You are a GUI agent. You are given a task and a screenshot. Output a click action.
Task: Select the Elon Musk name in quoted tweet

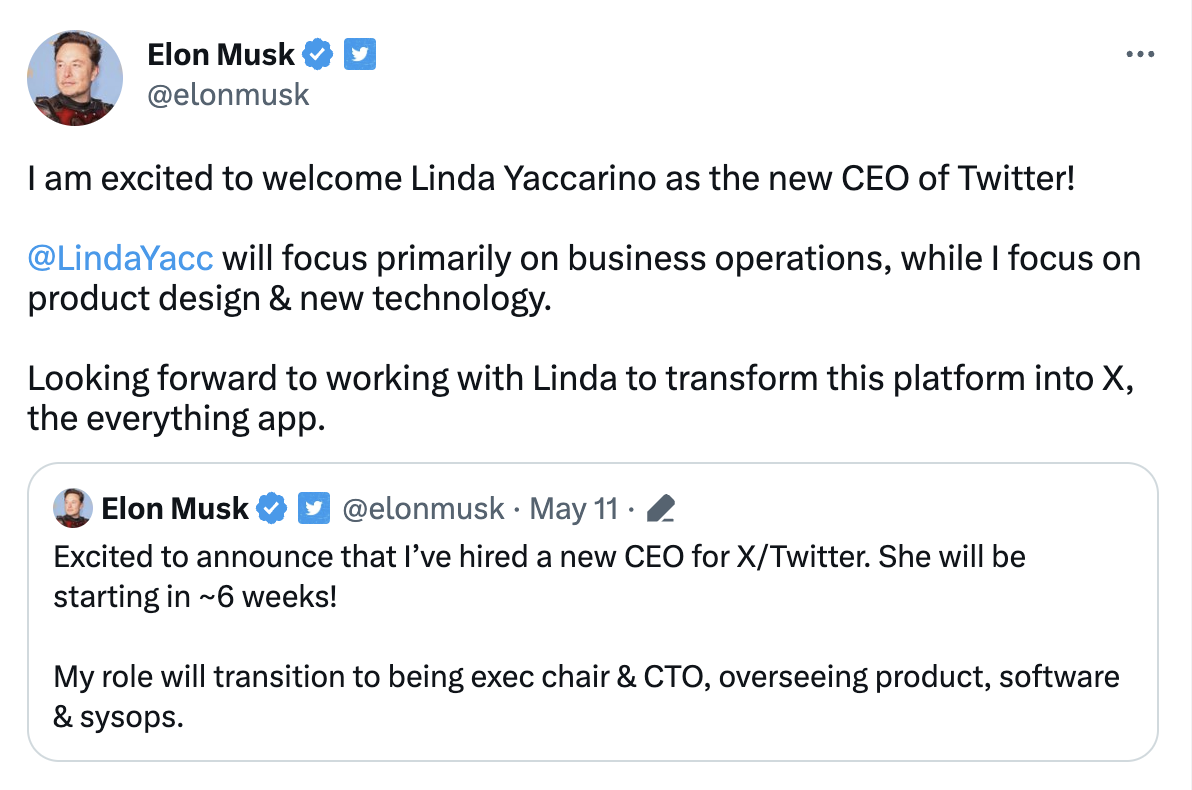[x=175, y=509]
